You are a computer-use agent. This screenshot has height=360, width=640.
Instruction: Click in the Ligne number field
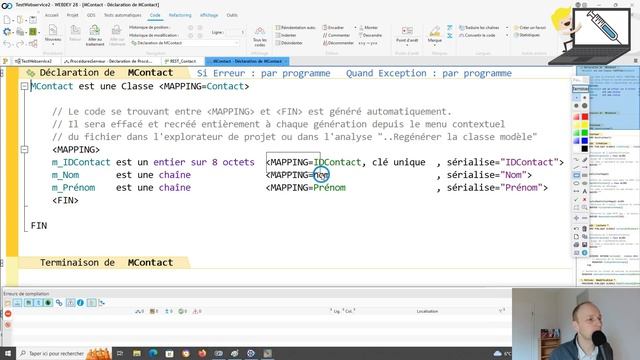[235, 32]
